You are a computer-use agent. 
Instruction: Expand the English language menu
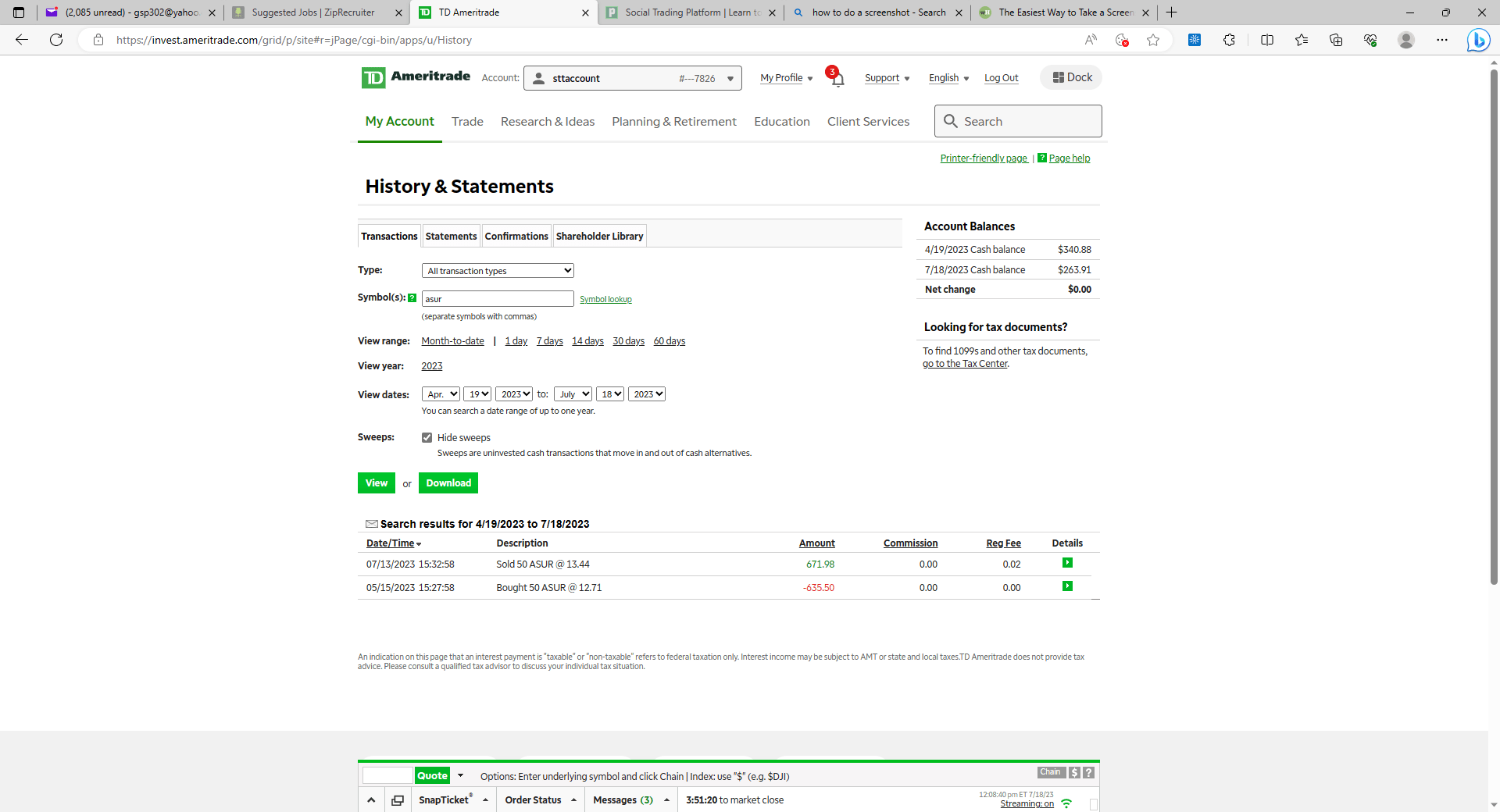point(949,78)
